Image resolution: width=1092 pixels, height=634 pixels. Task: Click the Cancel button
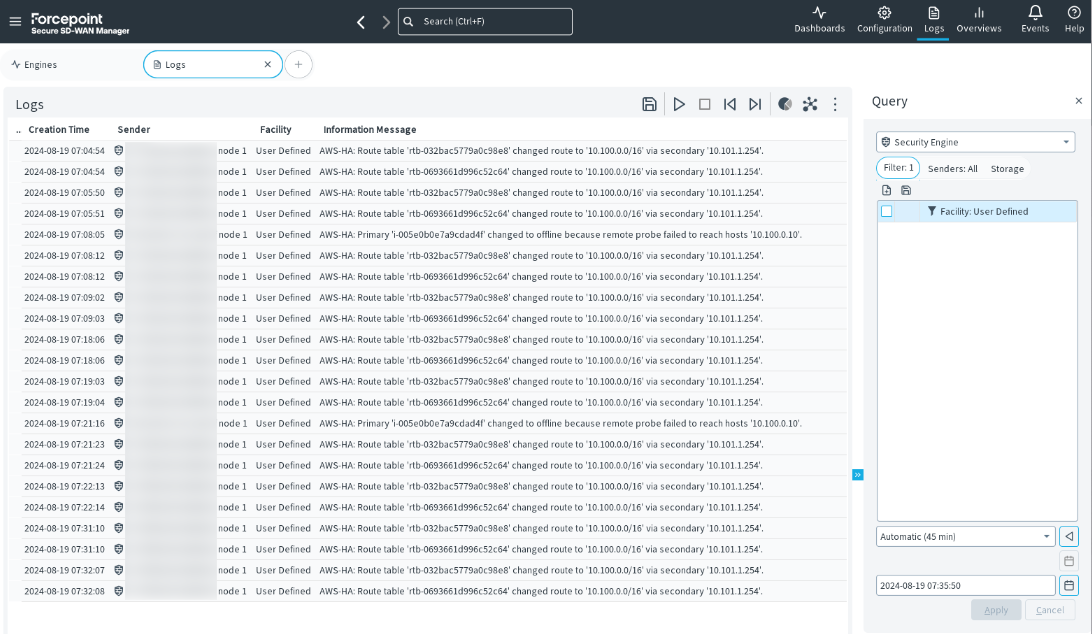(x=1050, y=610)
